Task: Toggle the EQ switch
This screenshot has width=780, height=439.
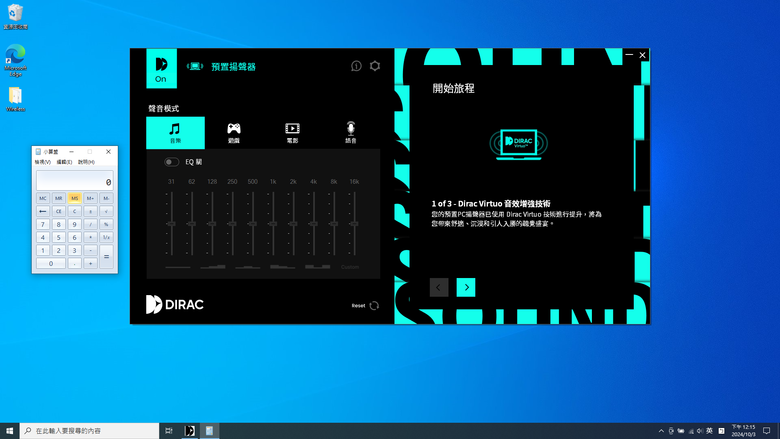Action: coord(171,162)
